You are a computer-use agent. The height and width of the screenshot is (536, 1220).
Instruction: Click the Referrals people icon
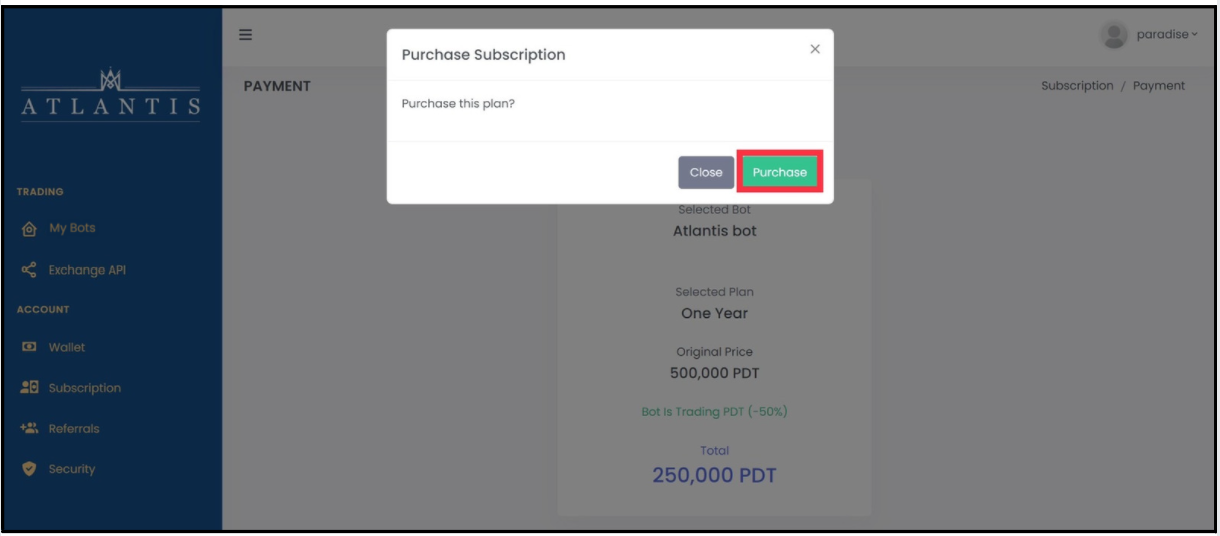[x=28, y=428]
